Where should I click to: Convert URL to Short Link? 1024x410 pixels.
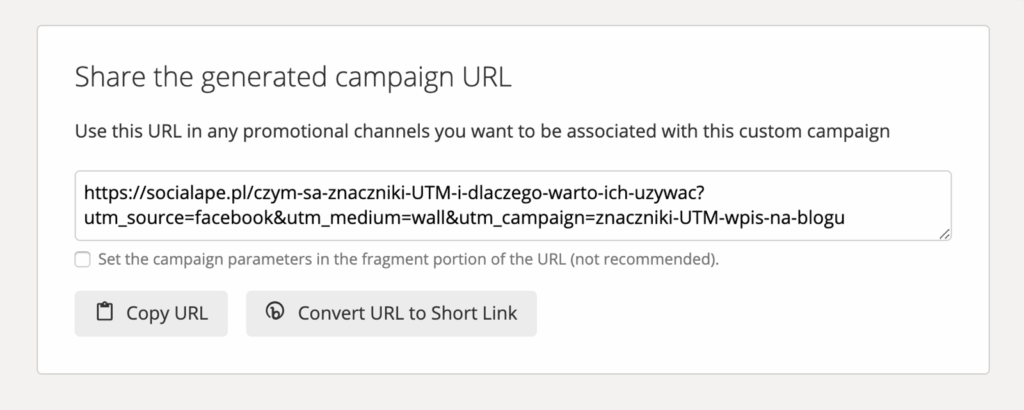tap(391, 313)
